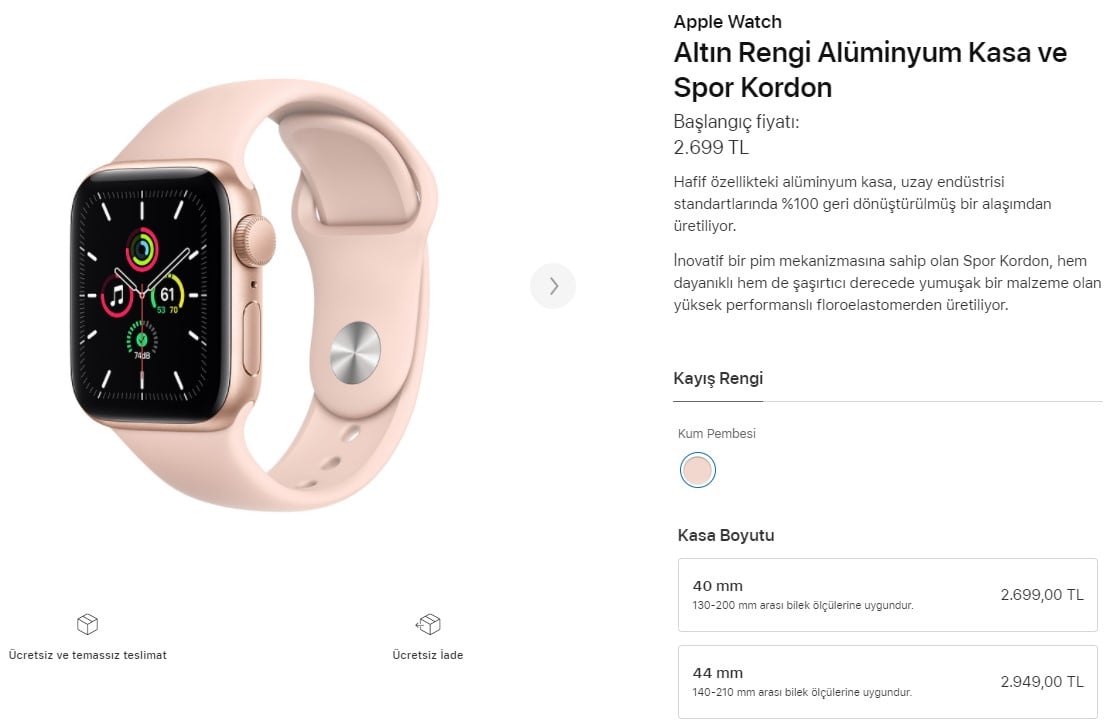1109x726 pixels.
Task: Click the free returns box icon
Action: tap(428, 624)
